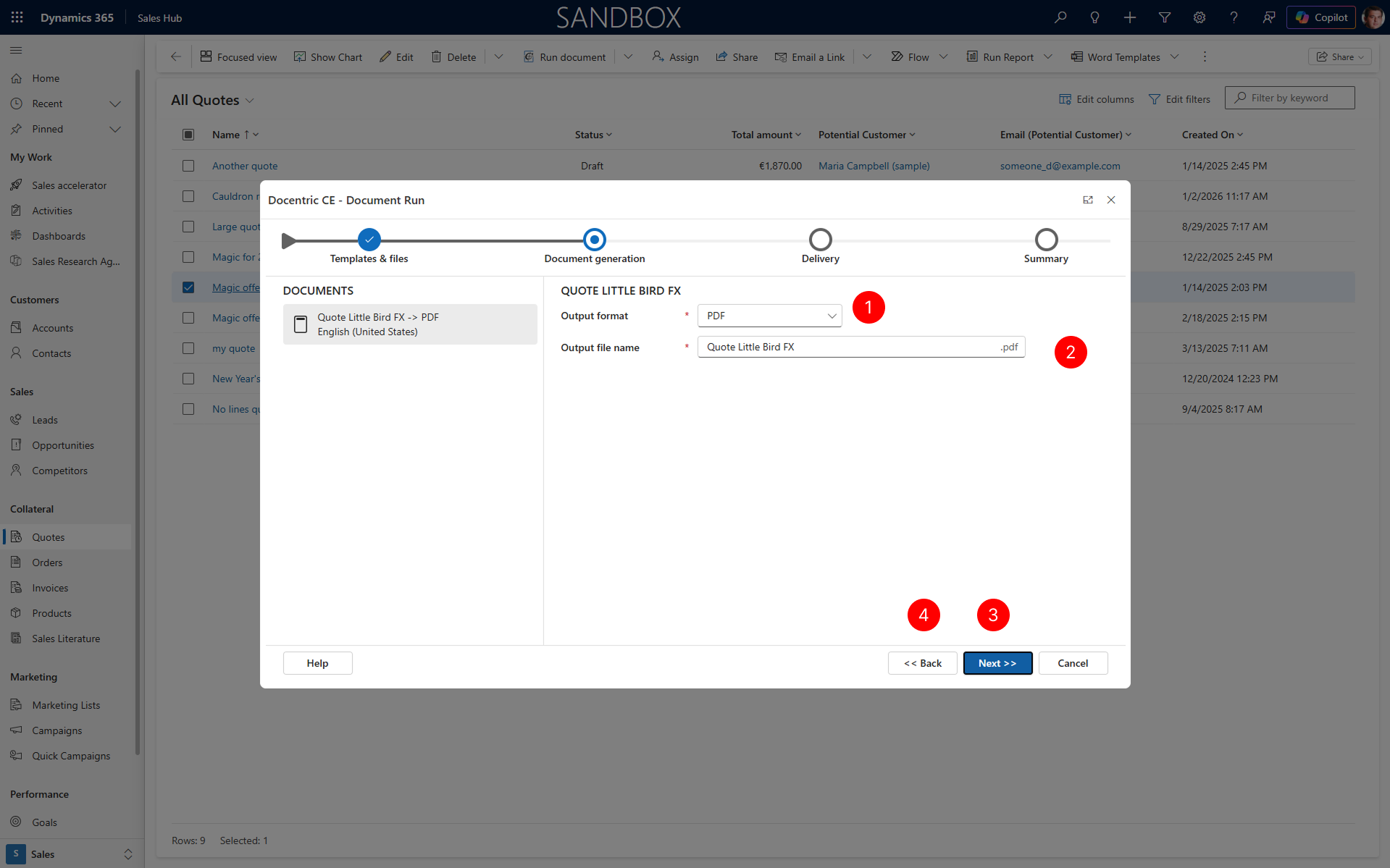
Task: Open Help in the dialog
Action: click(317, 663)
